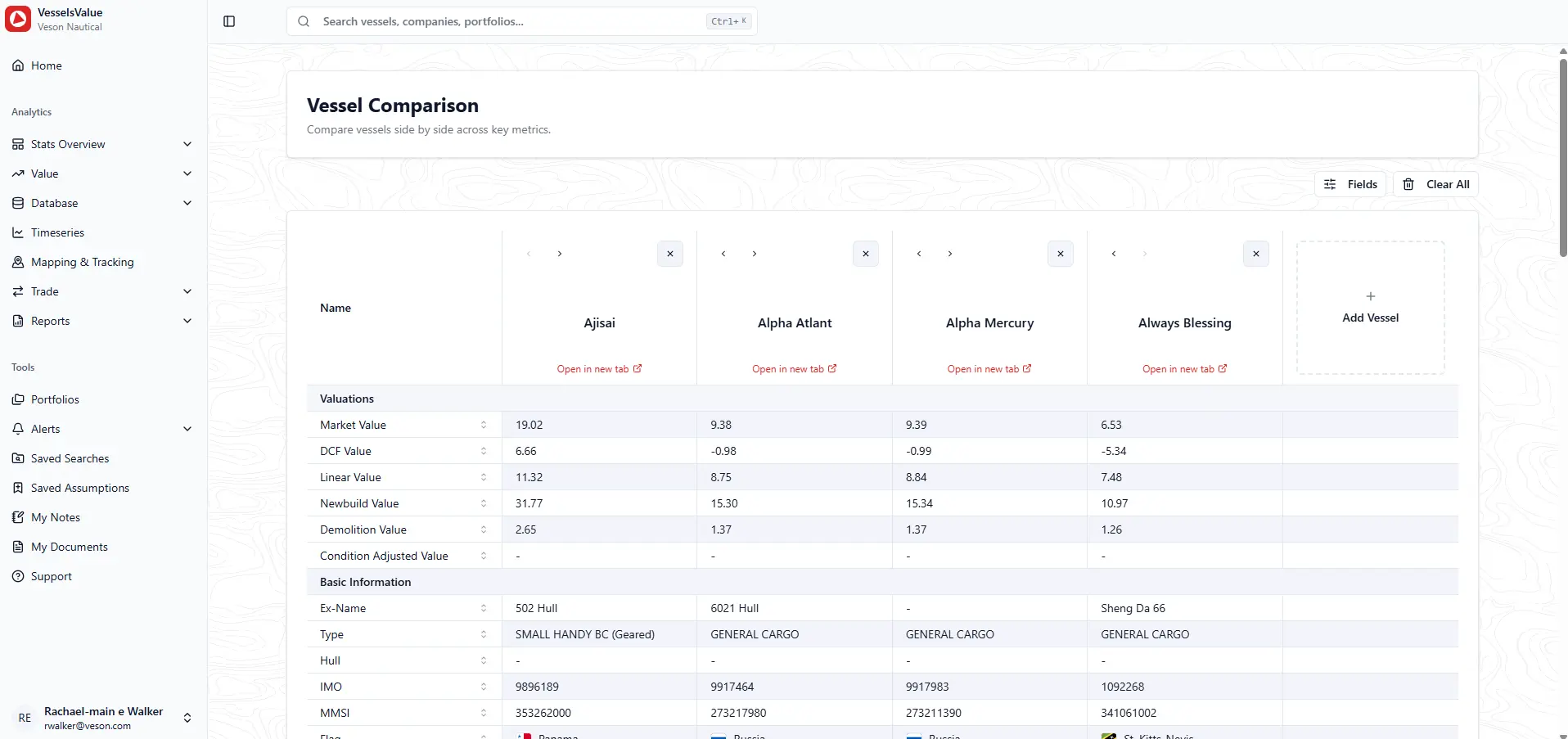Screen dimensions: 1568x739
Task: Open Alpha Atlant in new tab
Action: (795, 369)
